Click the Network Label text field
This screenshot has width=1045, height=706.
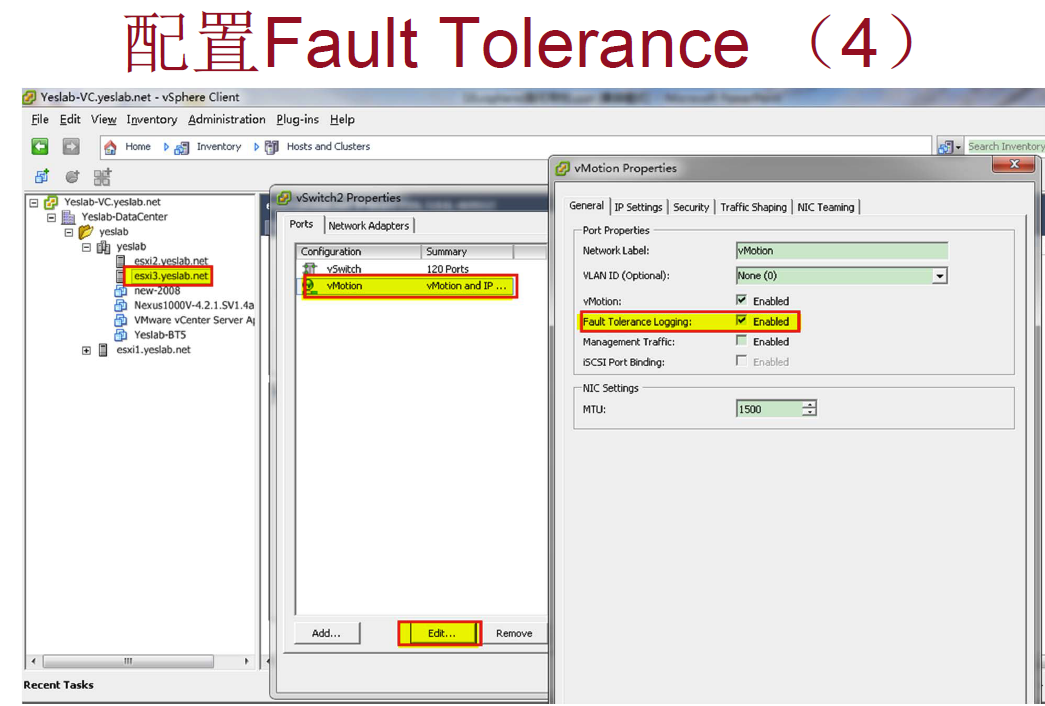pyautogui.click(x=841, y=251)
